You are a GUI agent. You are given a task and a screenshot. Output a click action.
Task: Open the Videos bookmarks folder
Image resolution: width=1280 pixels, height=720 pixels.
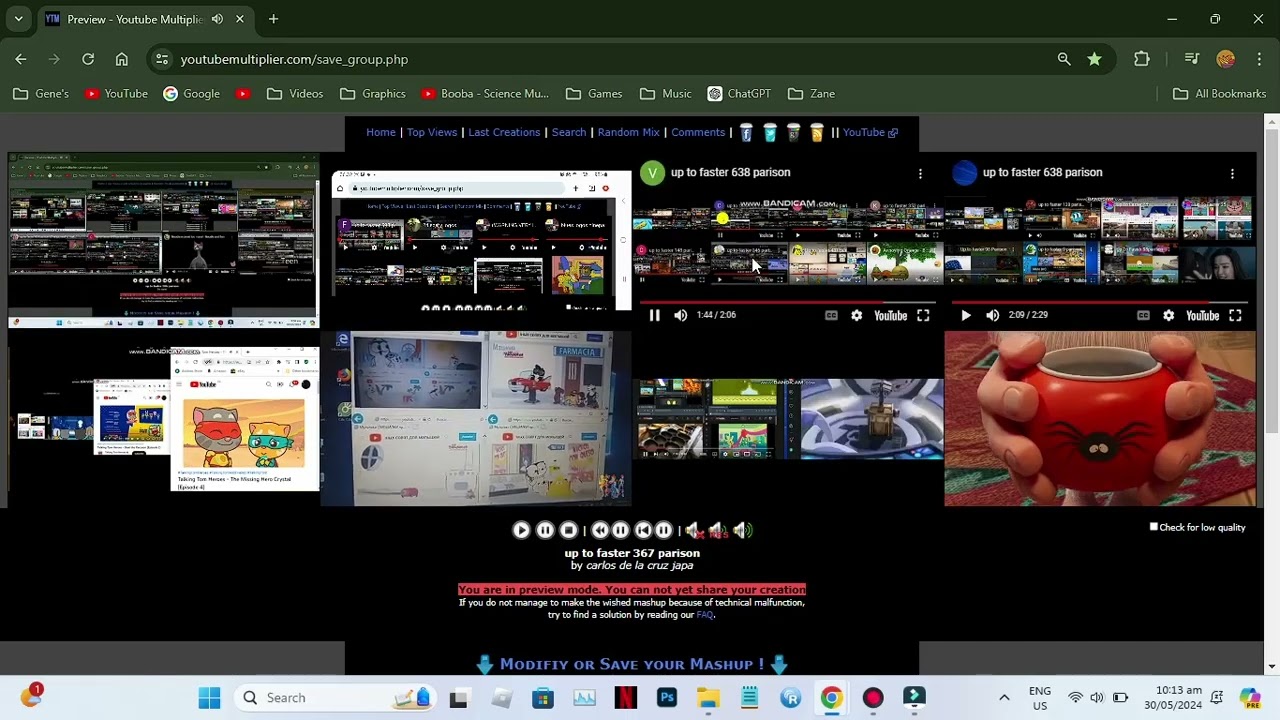[x=295, y=94]
